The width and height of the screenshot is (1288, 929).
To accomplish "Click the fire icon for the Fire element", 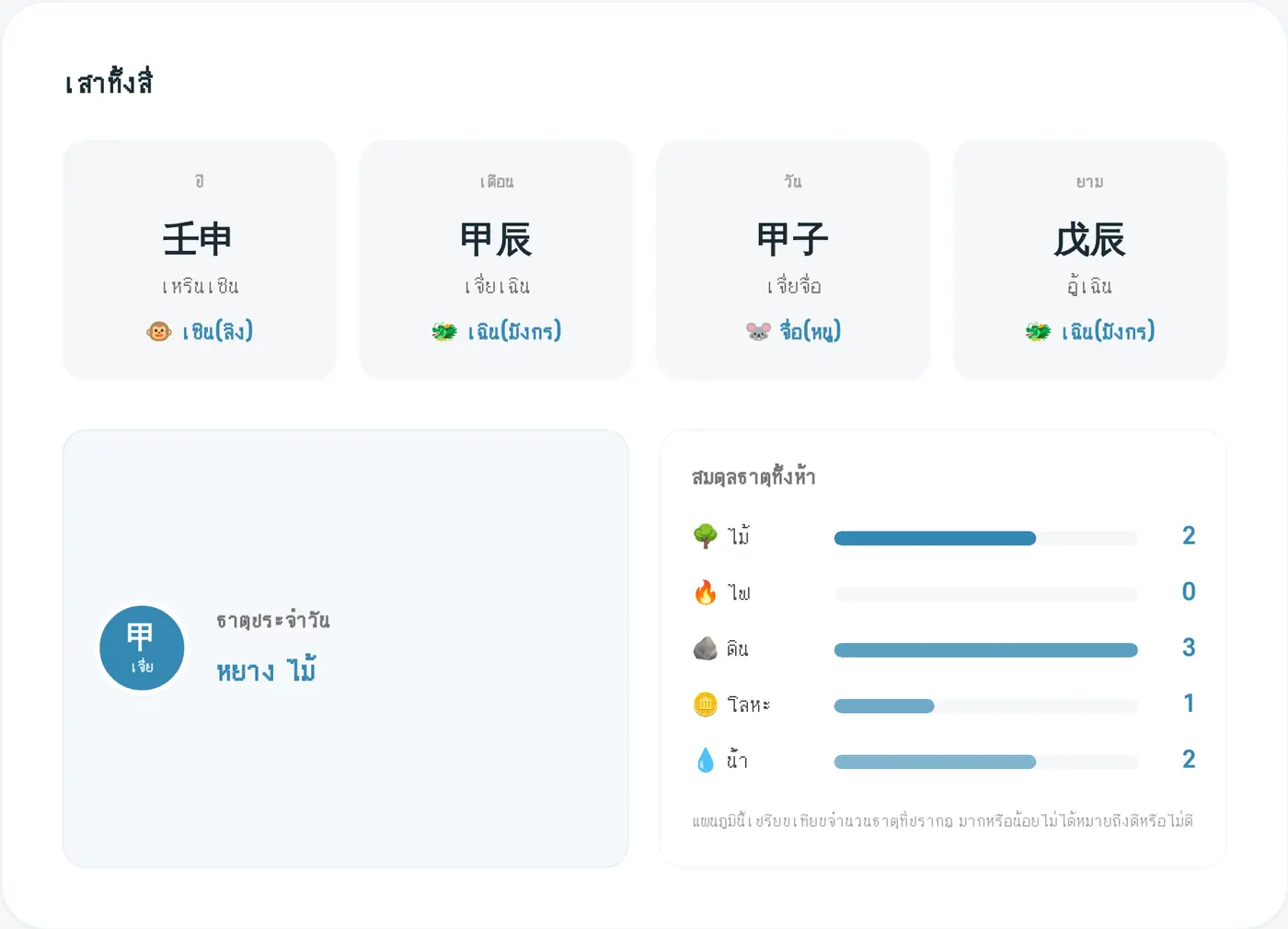I will click(706, 591).
